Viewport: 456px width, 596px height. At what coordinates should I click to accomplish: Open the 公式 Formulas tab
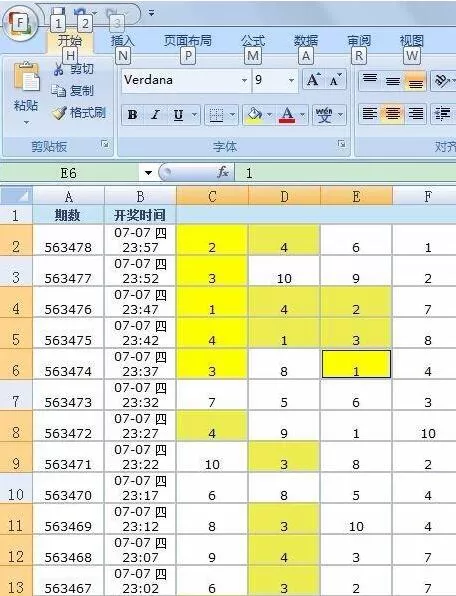click(253, 40)
